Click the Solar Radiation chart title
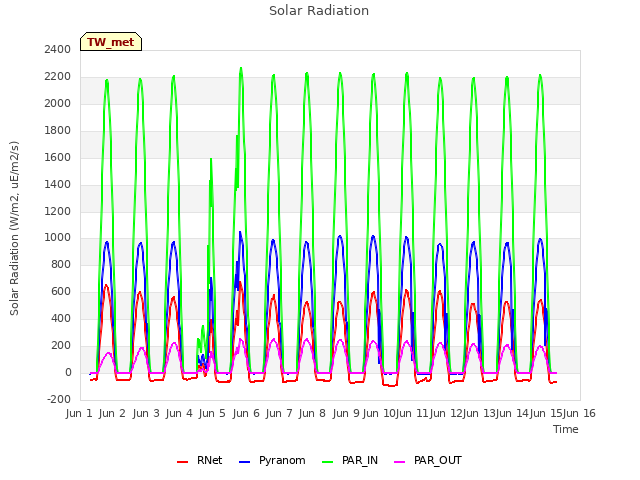The image size is (640, 480). tap(319, 11)
